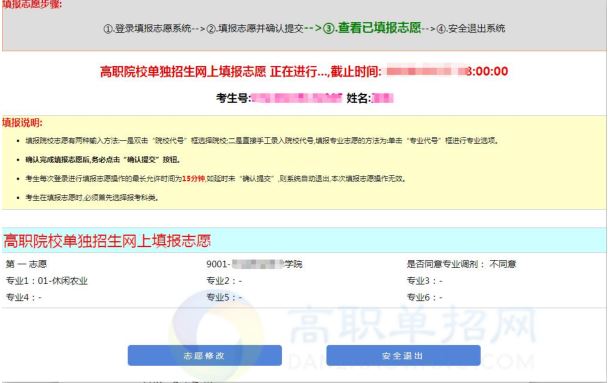Click 是否同意专业调剂：不同意 text
This screenshot has height=383, width=608.
coord(461,264)
